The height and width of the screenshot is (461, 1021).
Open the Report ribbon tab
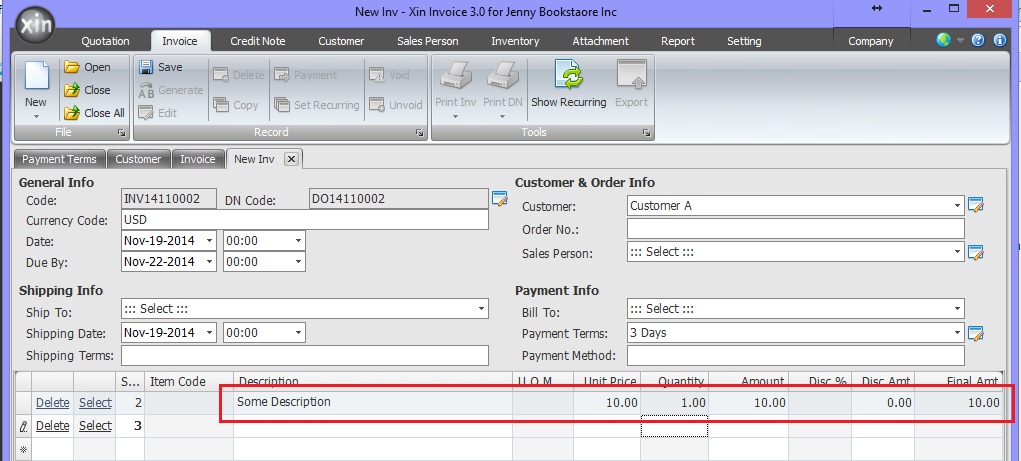click(677, 41)
